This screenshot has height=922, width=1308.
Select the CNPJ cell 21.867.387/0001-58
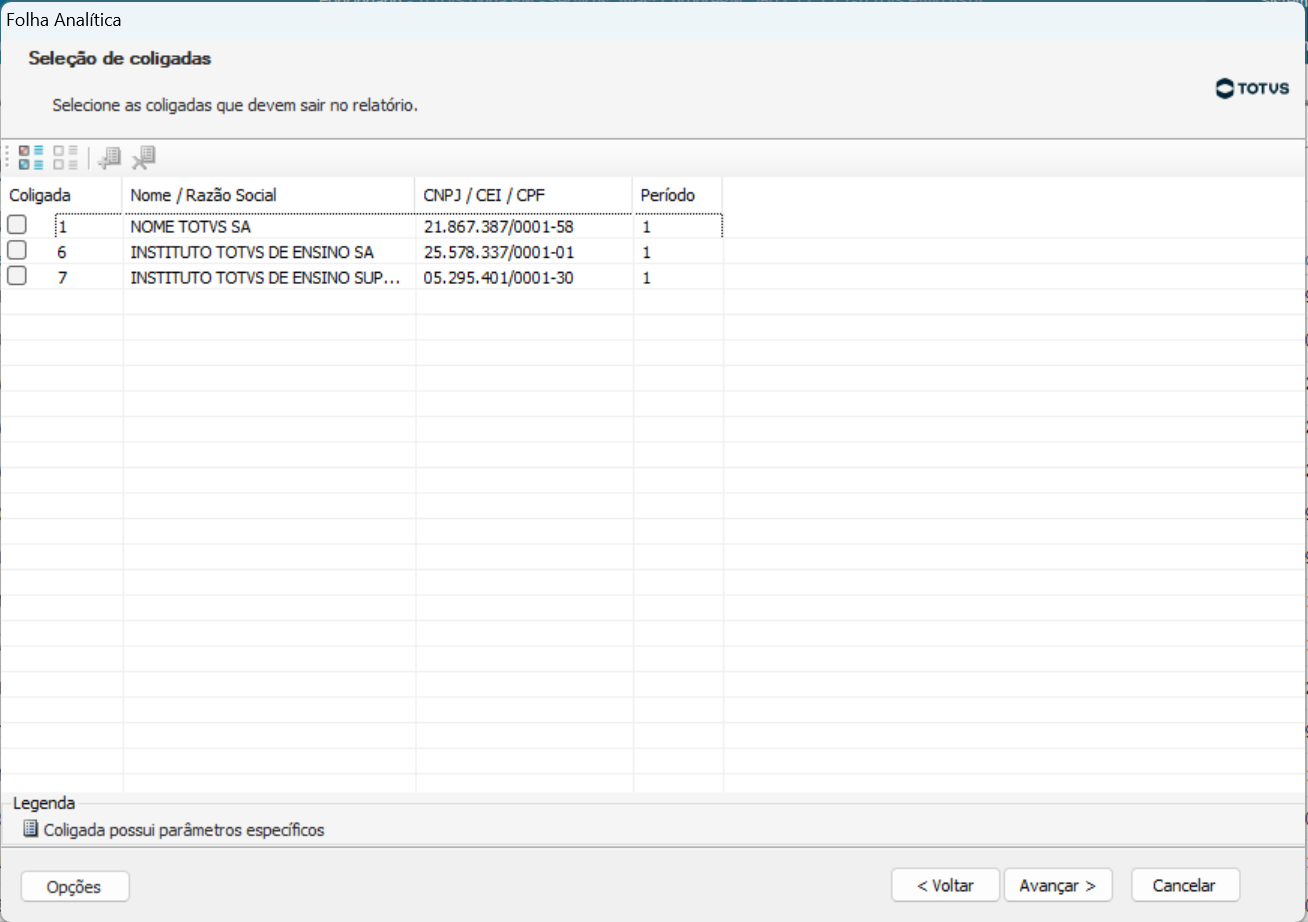coord(499,227)
